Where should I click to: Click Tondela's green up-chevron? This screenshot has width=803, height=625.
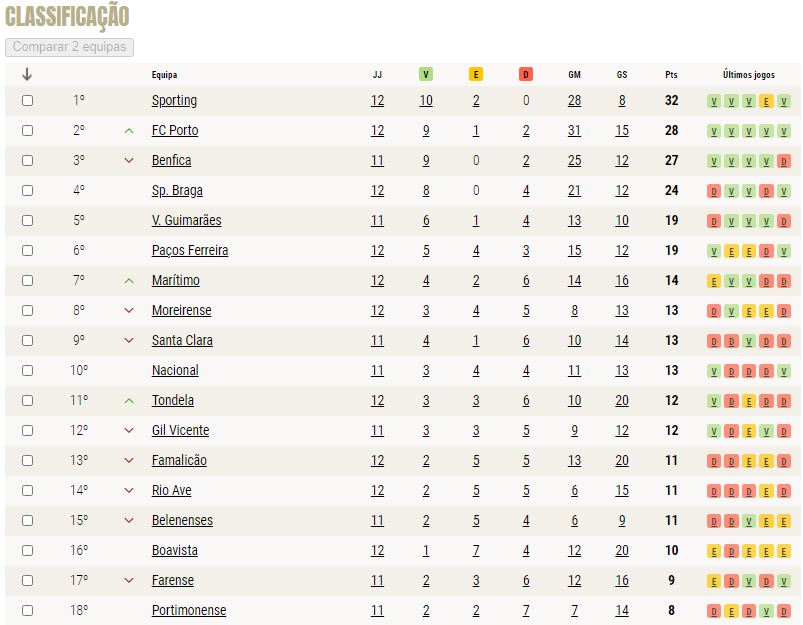pyautogui.click(x=129, y=401)
